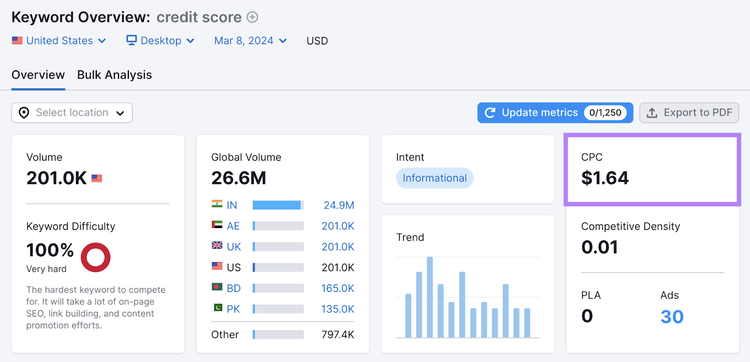Click the Informational intent badge
750x362 pixels.
[x=434, y=178]
